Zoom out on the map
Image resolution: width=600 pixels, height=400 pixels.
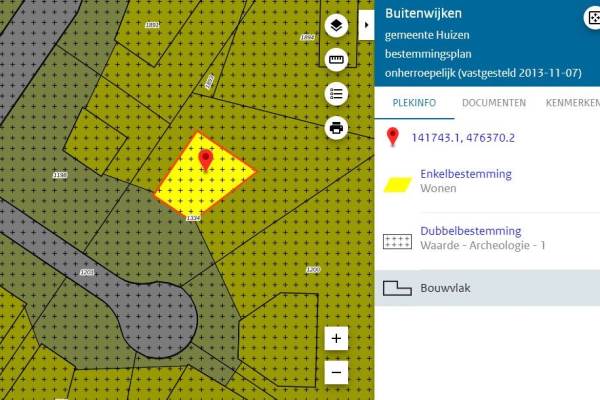pos(336,372)
